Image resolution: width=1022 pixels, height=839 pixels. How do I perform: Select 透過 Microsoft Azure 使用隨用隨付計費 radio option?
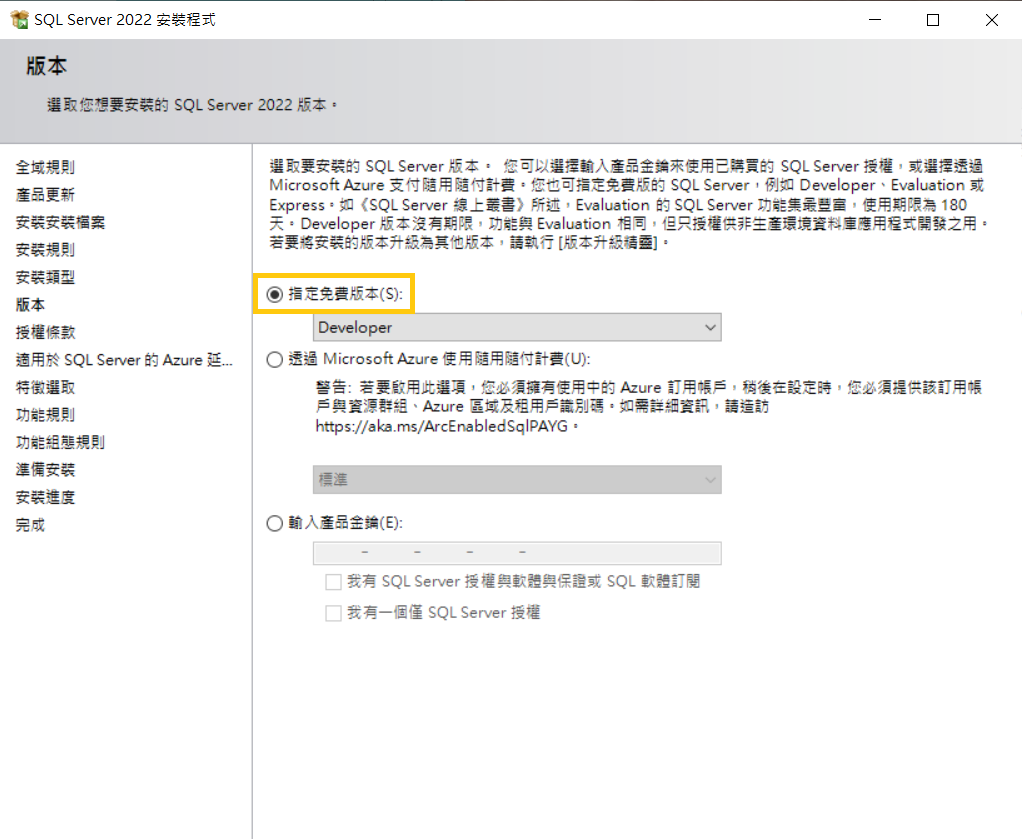(x=274, y=360)
